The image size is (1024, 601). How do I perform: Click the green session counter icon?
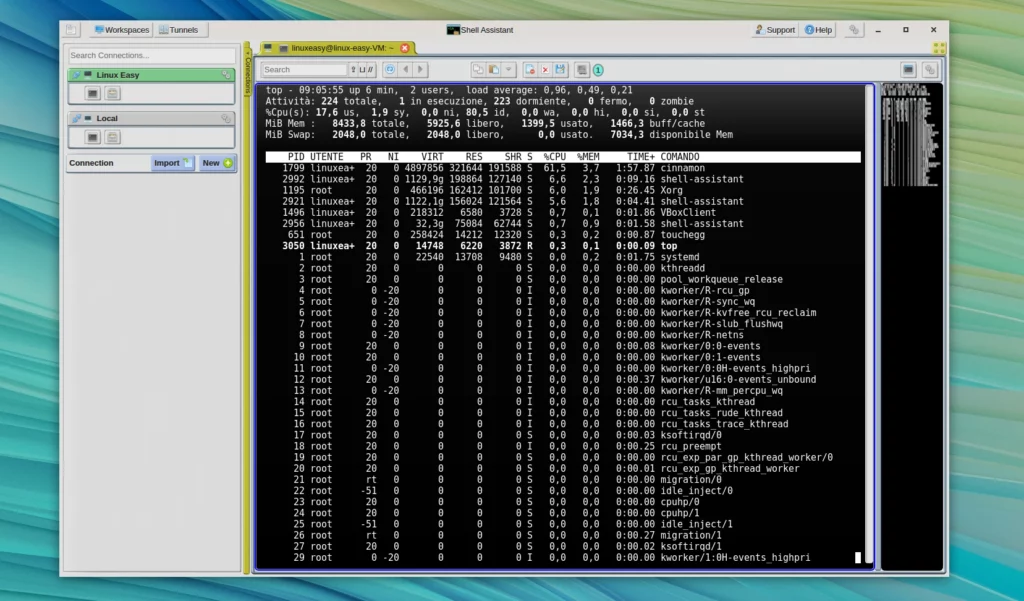(600, 69)
